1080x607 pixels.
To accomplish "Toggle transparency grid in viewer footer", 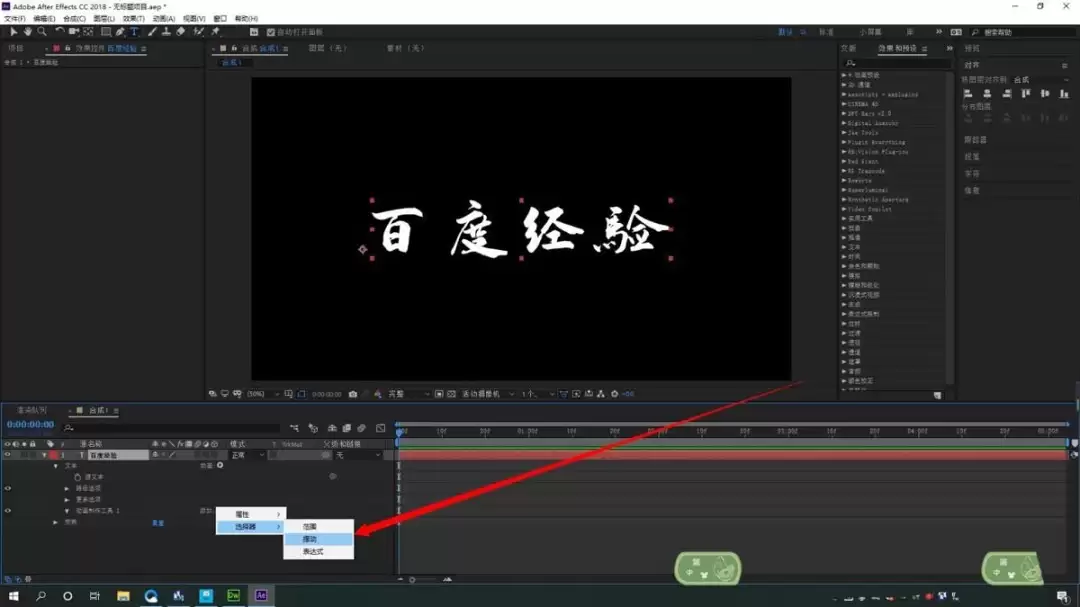I will click(451, 394).
